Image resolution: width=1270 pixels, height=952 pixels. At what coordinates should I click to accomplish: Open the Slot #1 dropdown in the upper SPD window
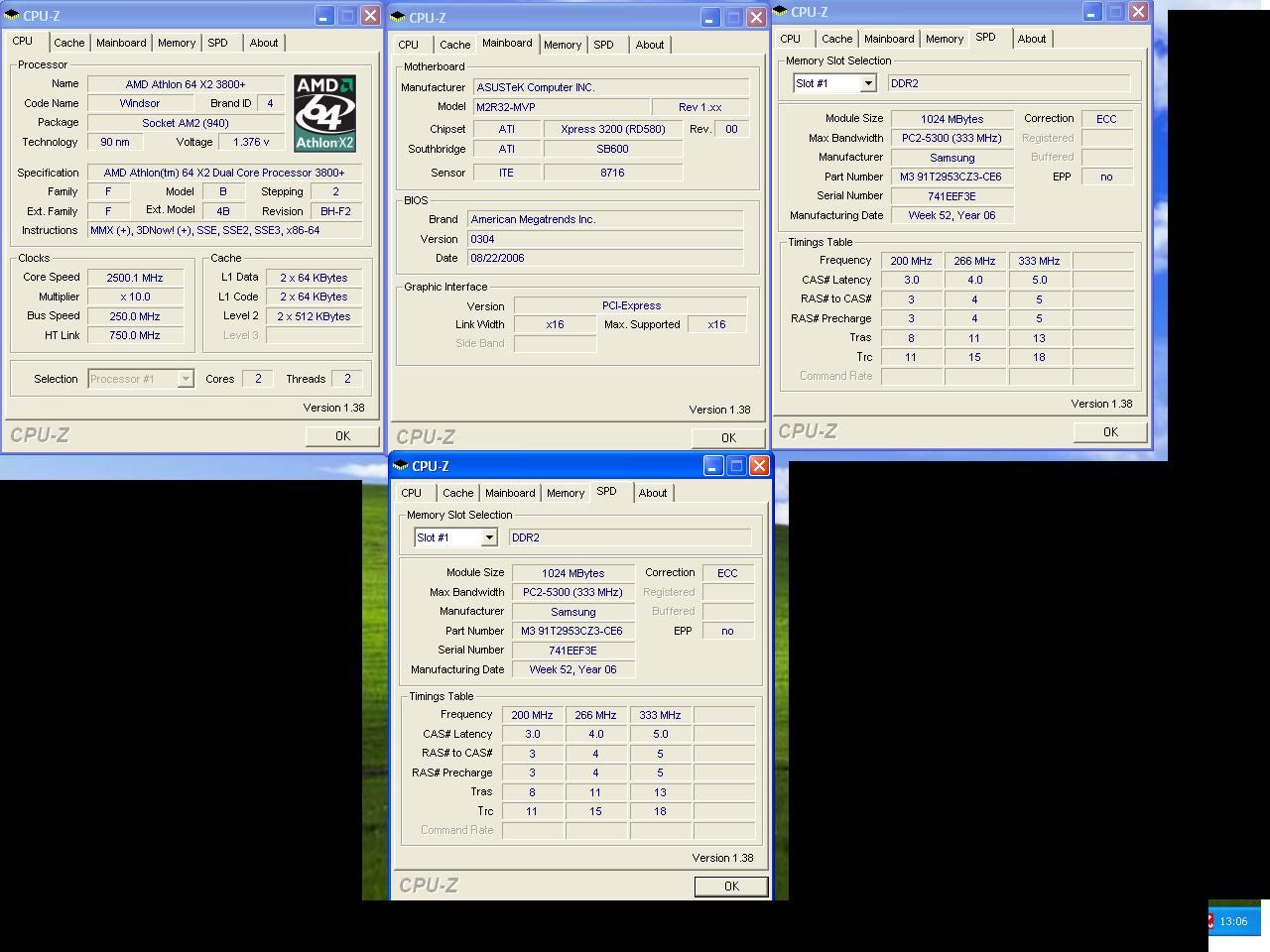click(868, 83)
